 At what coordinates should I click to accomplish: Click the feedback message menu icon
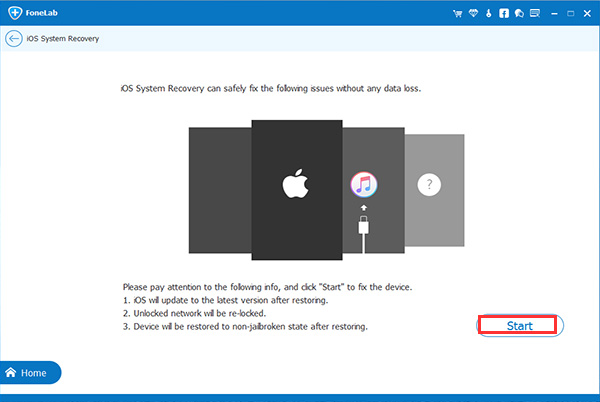pyautogui.click(x=535, y=13)
